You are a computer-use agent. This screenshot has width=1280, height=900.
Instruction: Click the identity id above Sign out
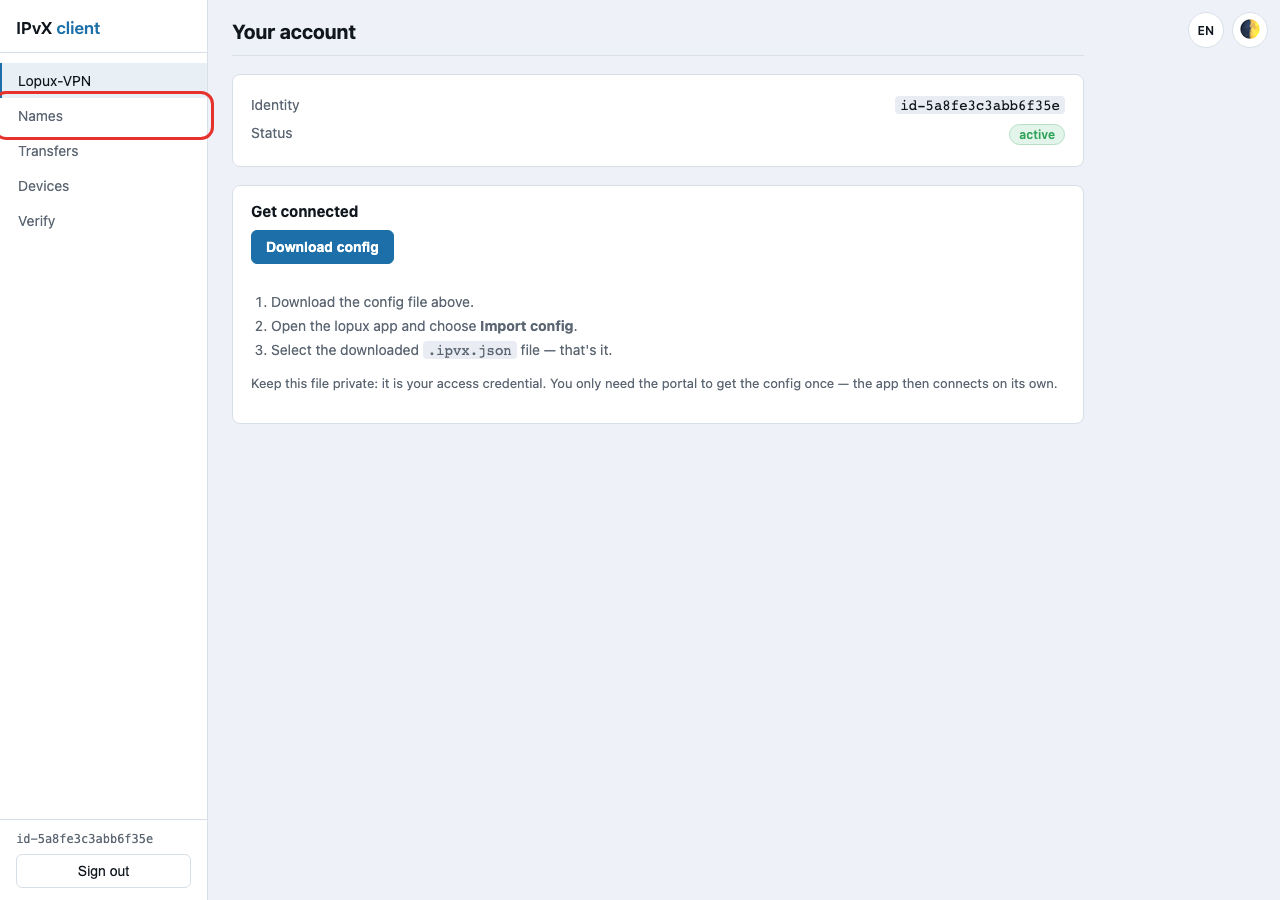[85, 839]
